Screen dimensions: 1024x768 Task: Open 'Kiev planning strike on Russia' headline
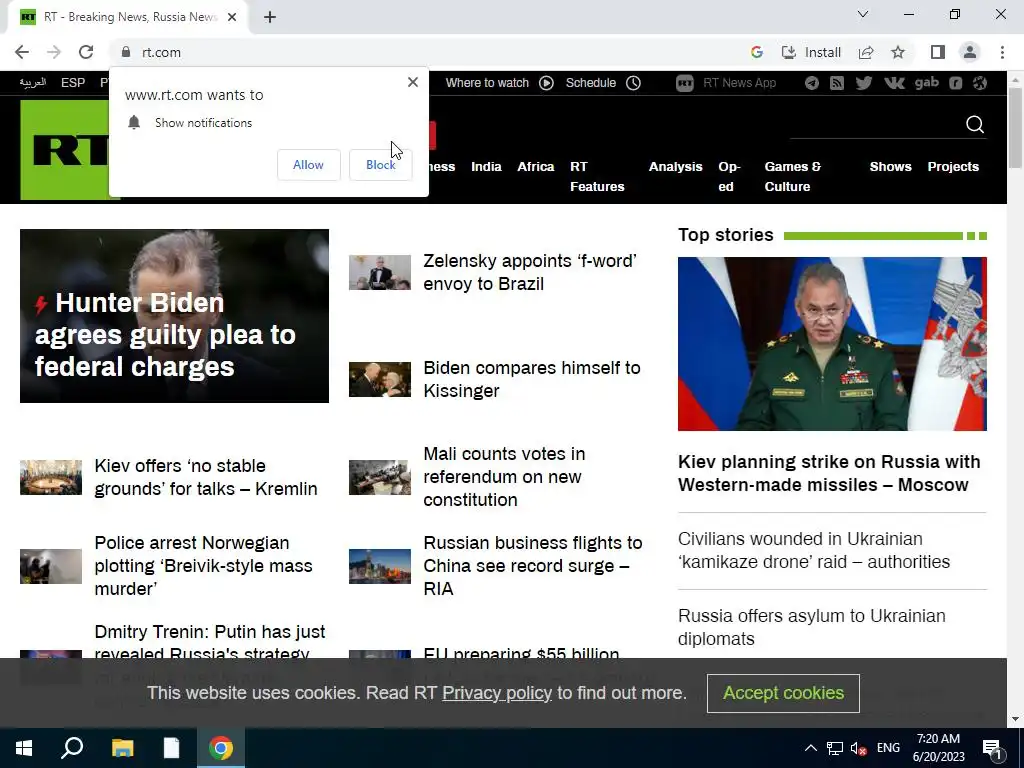coord(829,473)
